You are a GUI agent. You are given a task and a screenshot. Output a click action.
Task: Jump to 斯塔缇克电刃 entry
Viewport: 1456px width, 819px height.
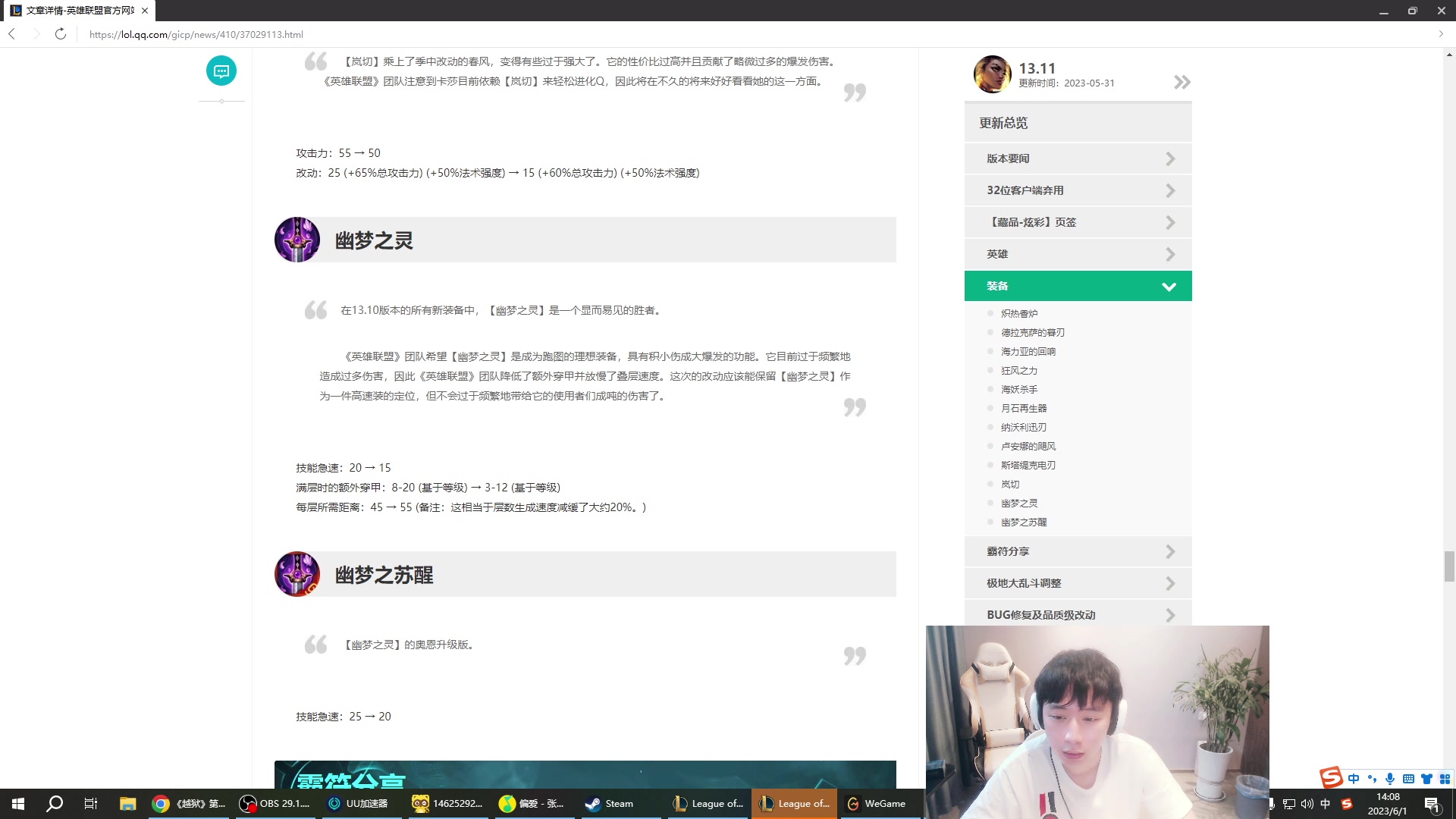1028,465
